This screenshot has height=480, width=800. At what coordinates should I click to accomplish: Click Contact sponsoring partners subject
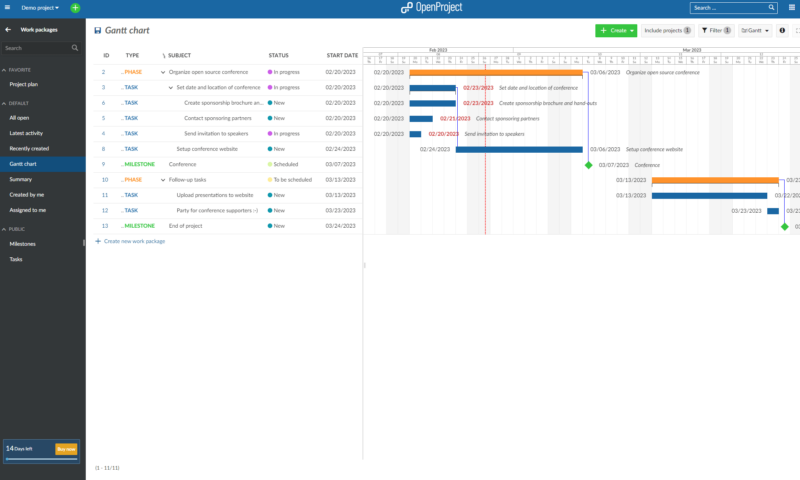(x=218, y=118)
